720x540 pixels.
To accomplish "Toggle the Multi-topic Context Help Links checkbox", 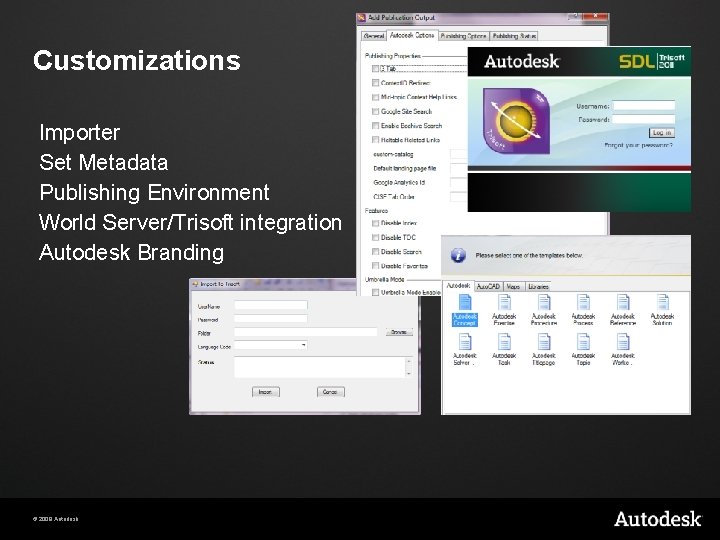I will pyautogui.click(x=375, y=97).
